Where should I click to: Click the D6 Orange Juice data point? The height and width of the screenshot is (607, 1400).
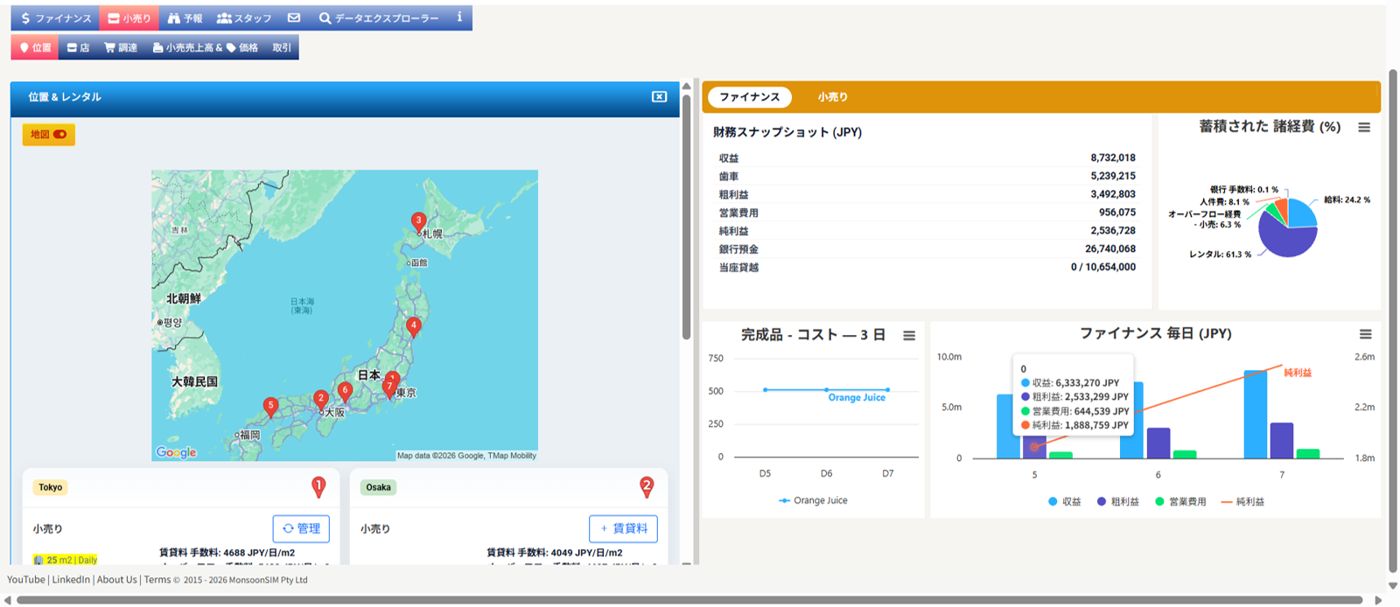(x=826, y=389)
